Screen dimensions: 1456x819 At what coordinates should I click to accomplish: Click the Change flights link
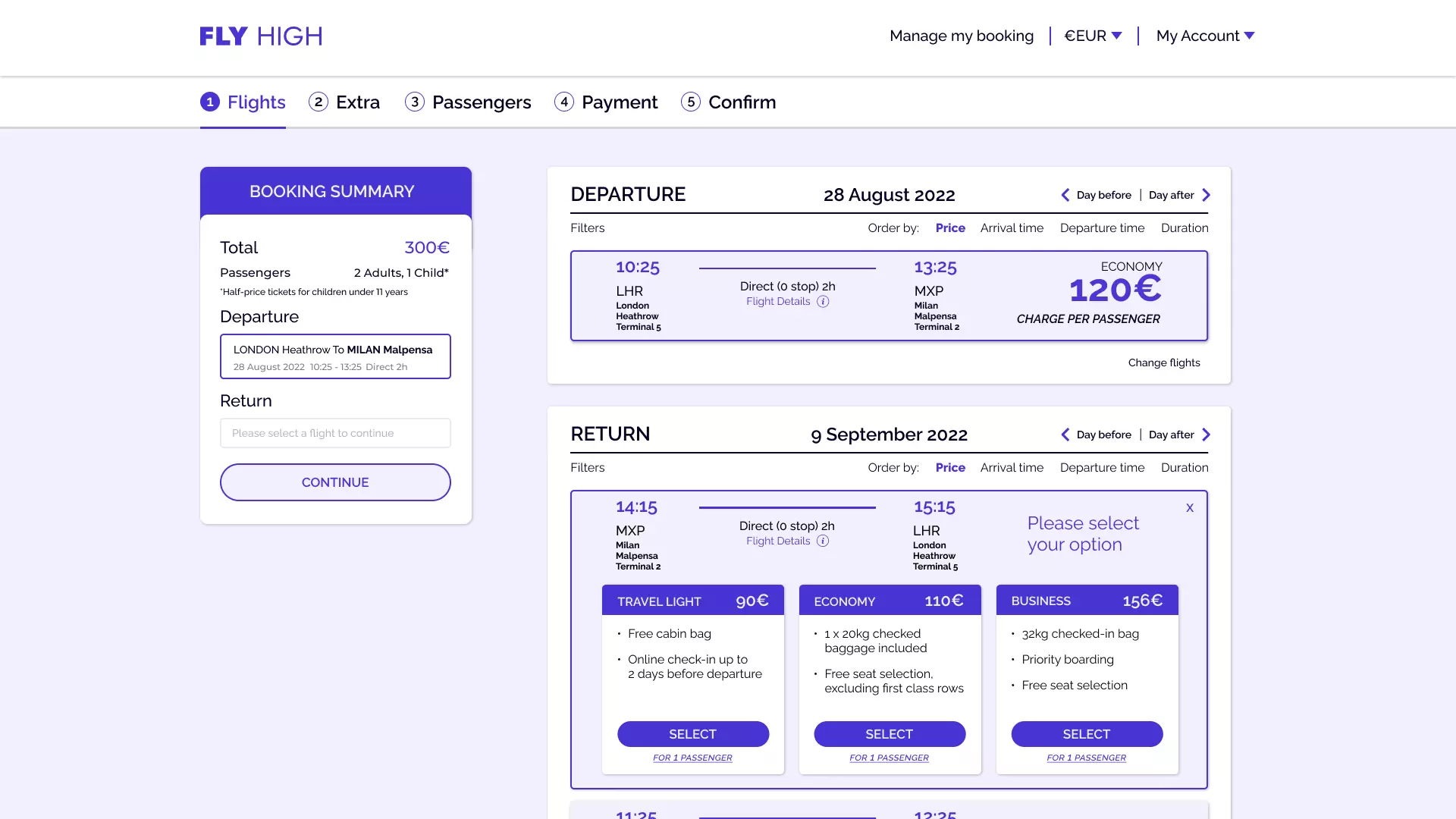[x=1164, y=363]
